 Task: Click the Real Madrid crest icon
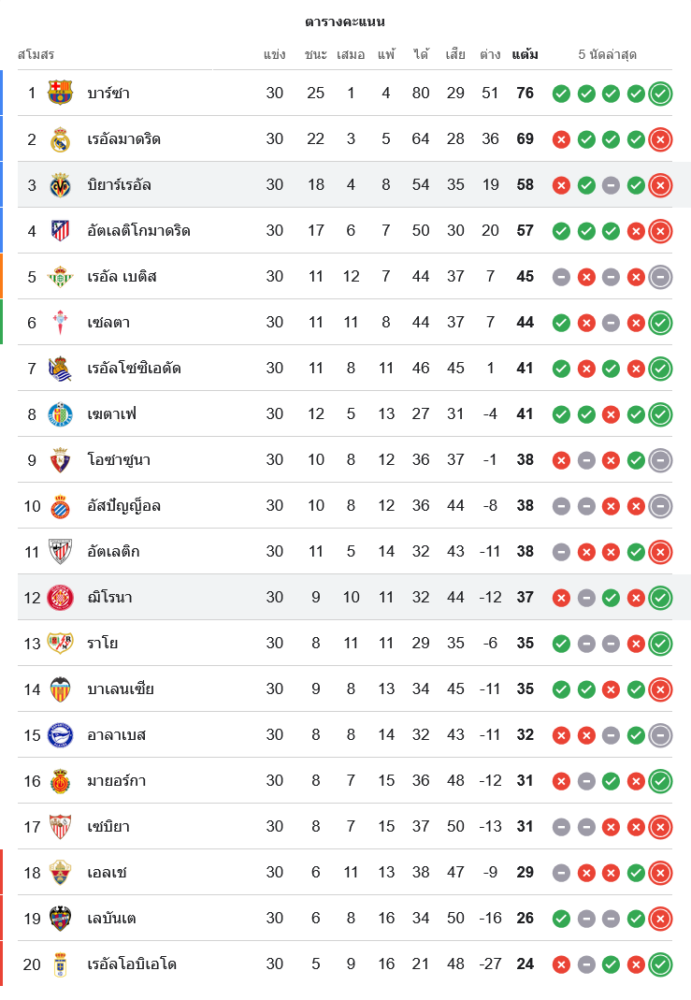click(x=60, y=139)
